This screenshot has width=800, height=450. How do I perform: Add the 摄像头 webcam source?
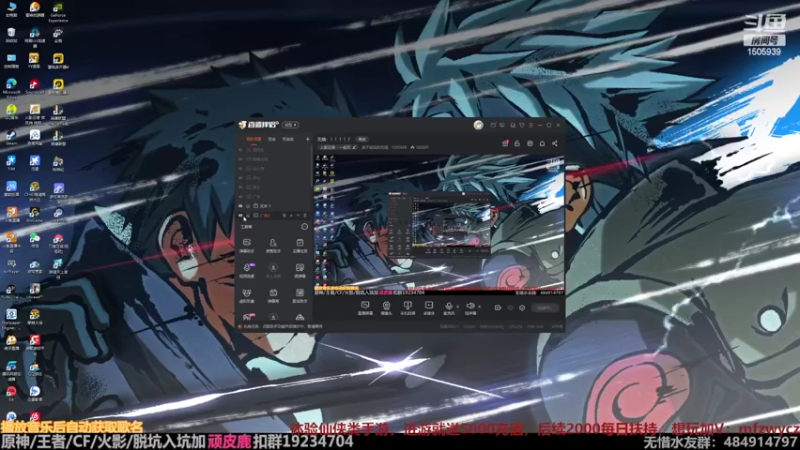386,308
